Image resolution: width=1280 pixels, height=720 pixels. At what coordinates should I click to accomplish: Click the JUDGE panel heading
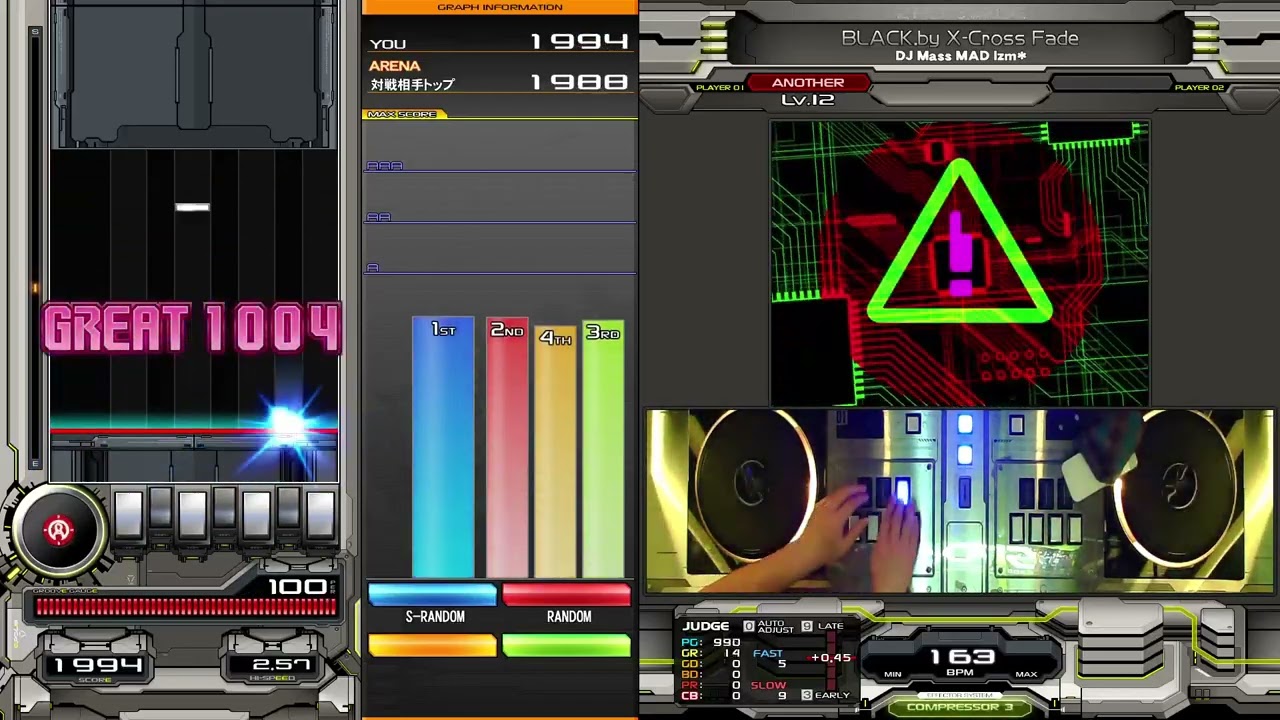706,626
